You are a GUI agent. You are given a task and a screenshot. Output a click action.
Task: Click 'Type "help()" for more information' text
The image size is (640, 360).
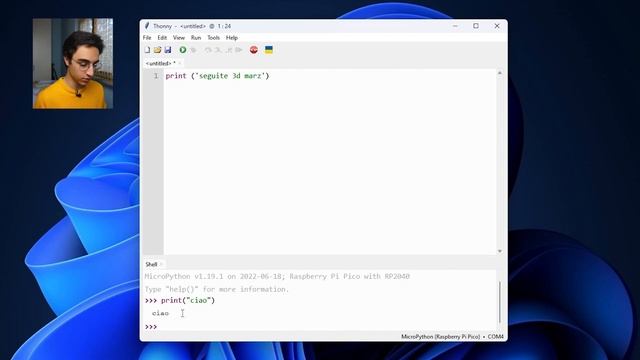(x=216, y=289)
